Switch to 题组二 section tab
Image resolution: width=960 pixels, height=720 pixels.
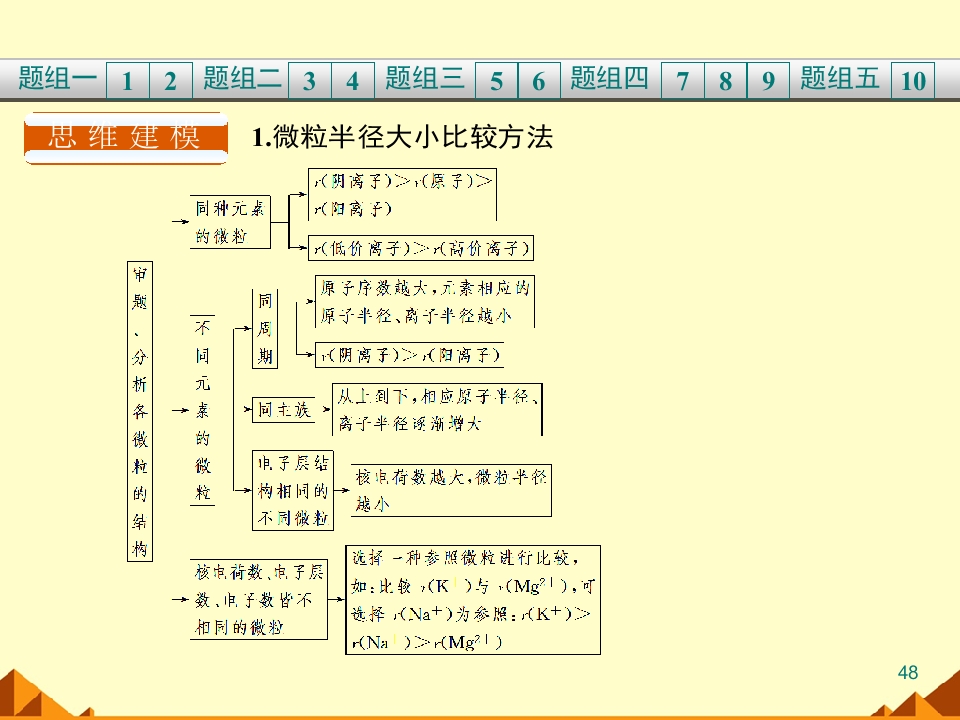(x=242, y=79)
